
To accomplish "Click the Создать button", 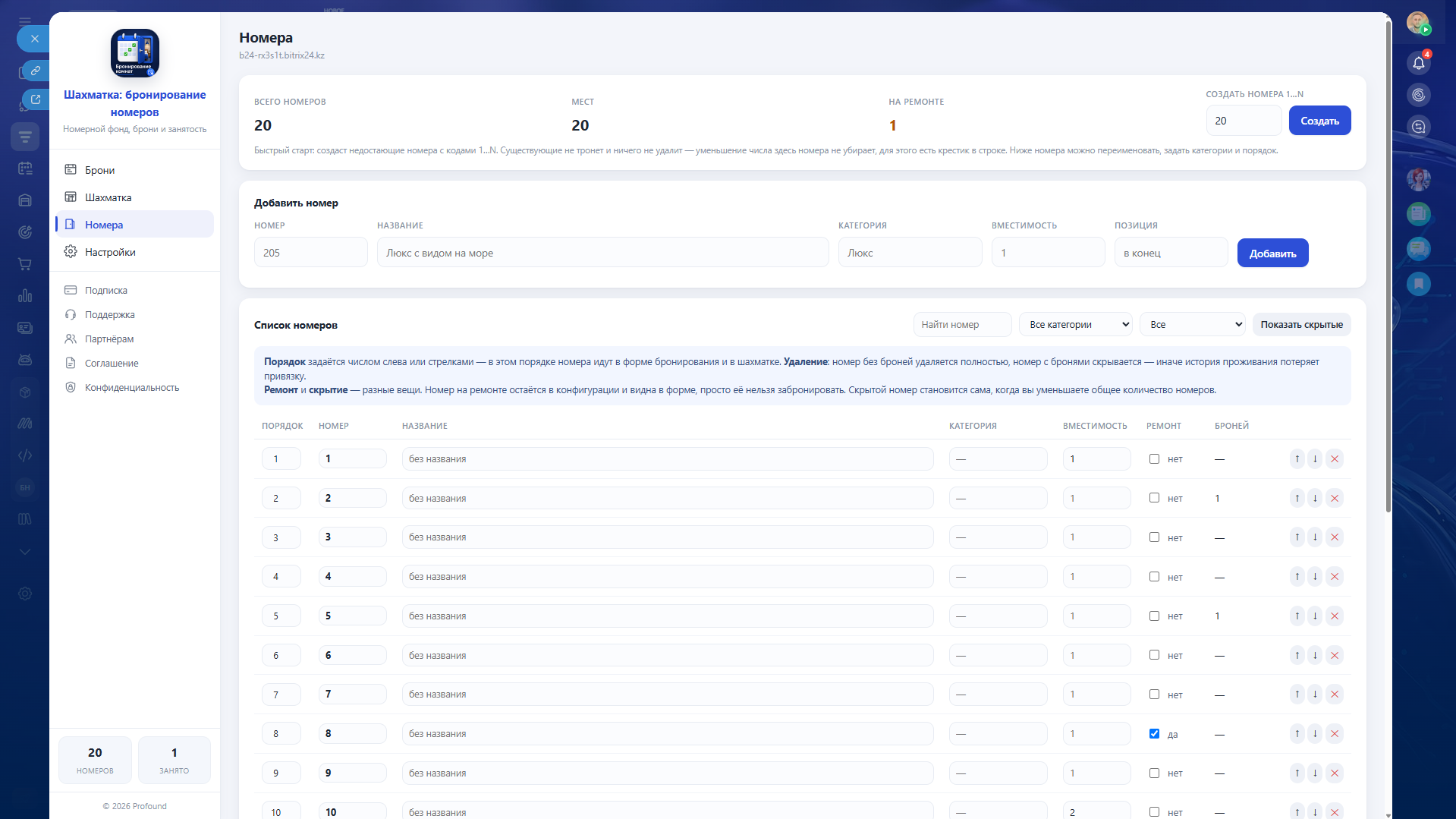I will click(x=1319, y=121).
